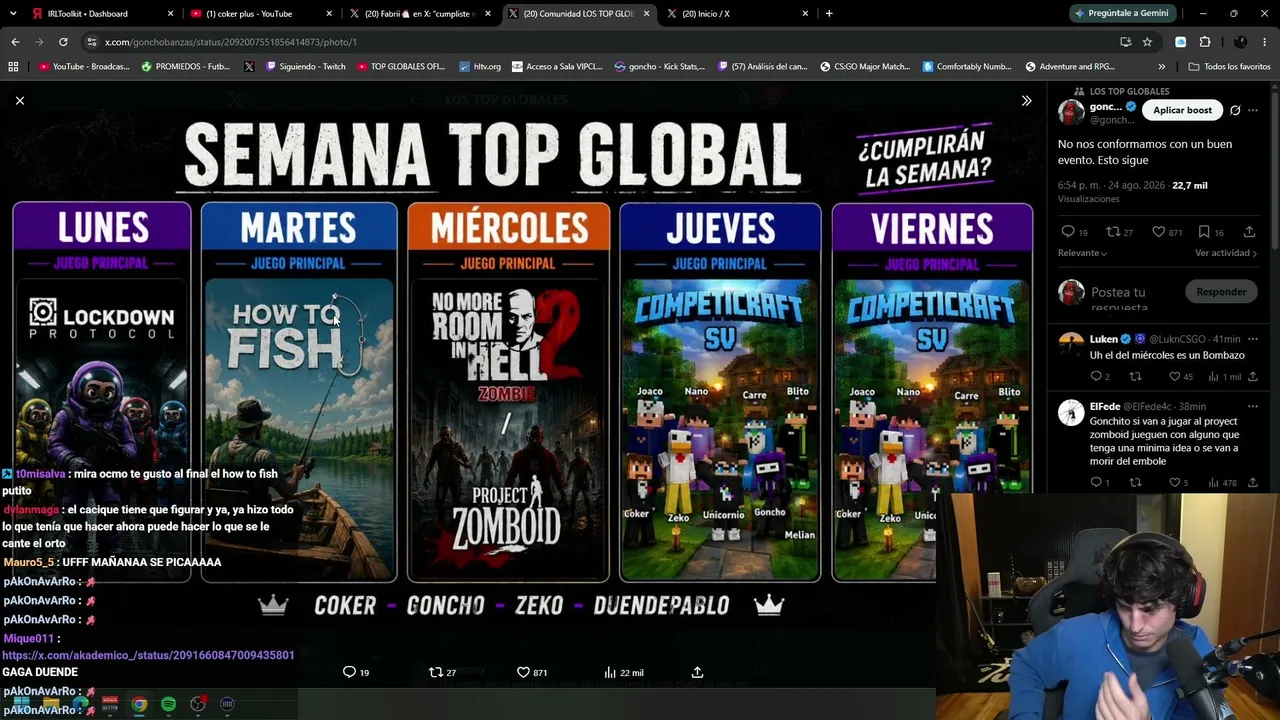The width and height of the screenshot is (1280, 720).
Task: Click the Responder button
Action: (x=1221, y=292)
